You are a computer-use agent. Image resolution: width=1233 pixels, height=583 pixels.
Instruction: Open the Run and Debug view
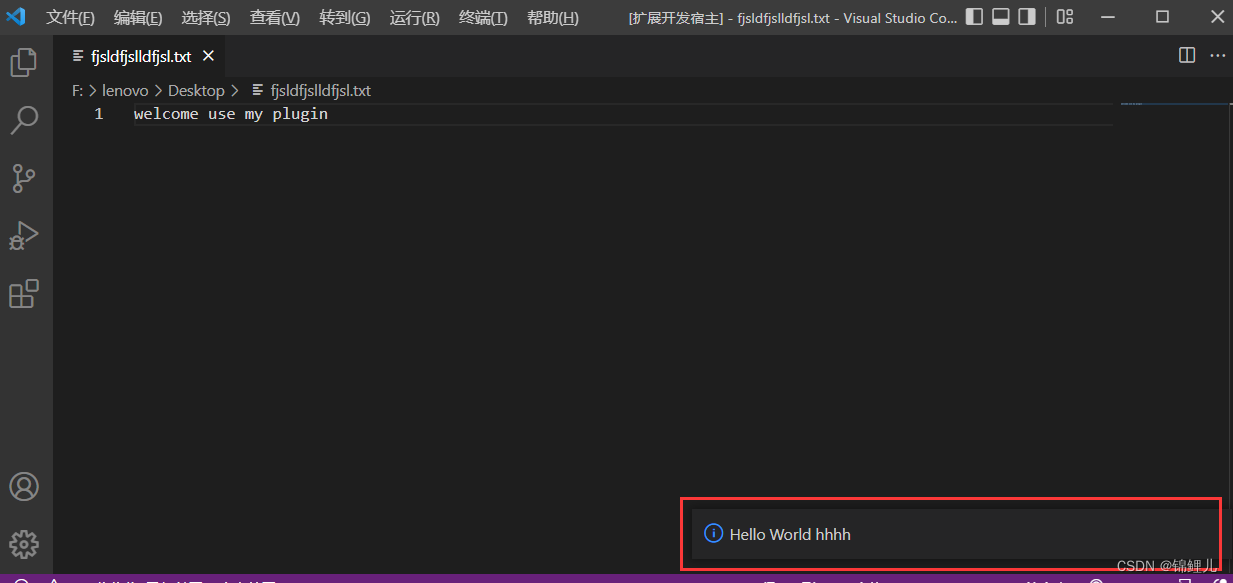tap(23, 236)
